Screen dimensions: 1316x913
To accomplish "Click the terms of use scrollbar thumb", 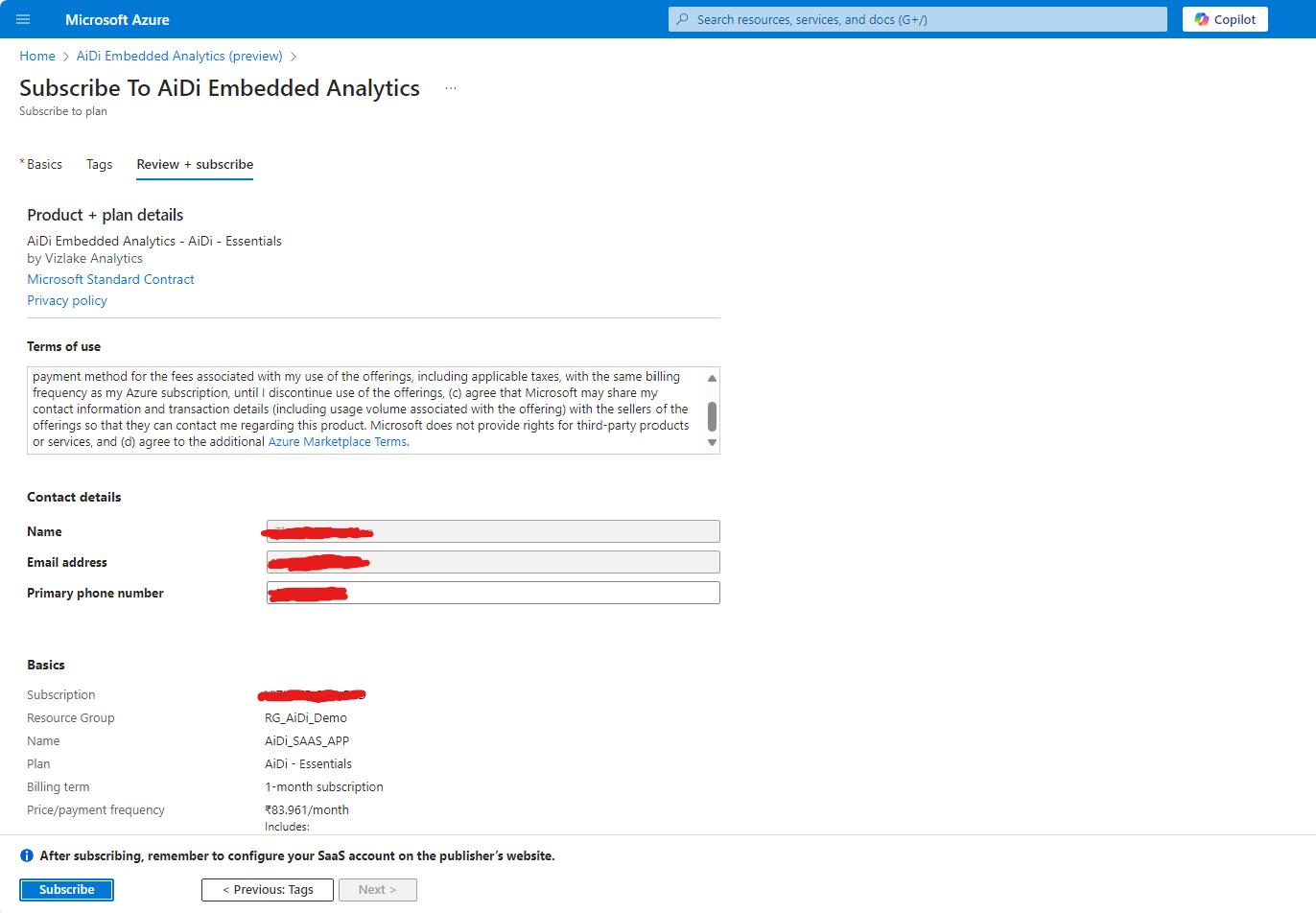I will click(x=712, y=416).
